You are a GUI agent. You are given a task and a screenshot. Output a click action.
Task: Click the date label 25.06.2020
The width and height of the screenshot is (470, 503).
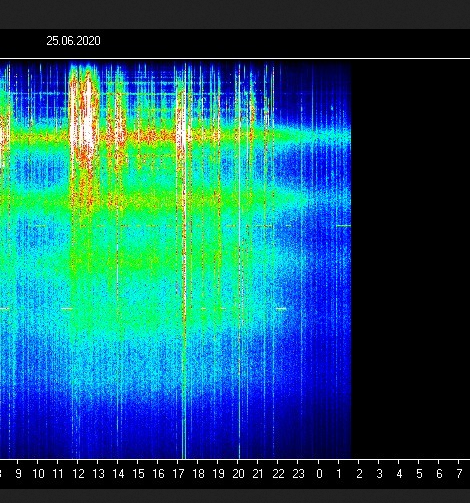pyautogui.click(x=73, y=41)
